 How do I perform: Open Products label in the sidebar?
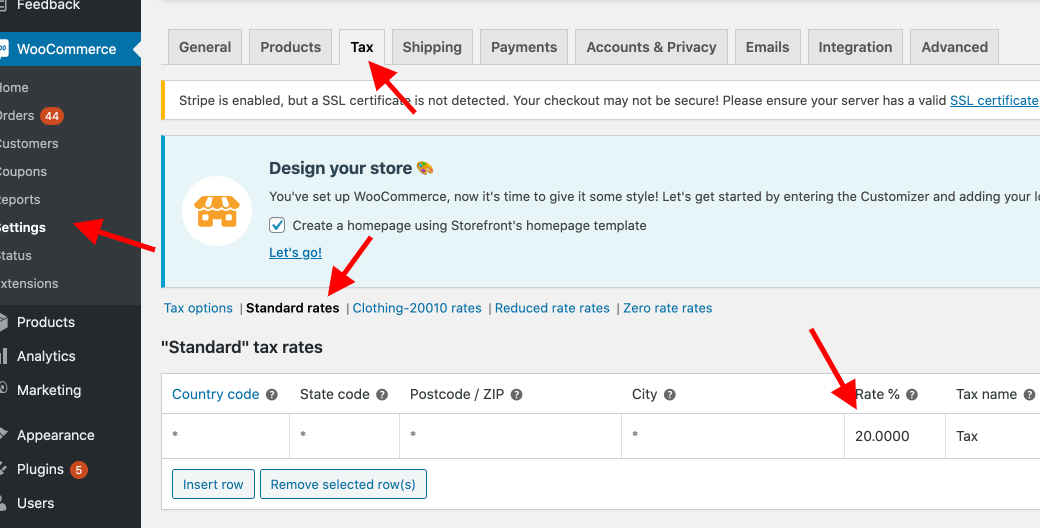[x=46, y=322]
